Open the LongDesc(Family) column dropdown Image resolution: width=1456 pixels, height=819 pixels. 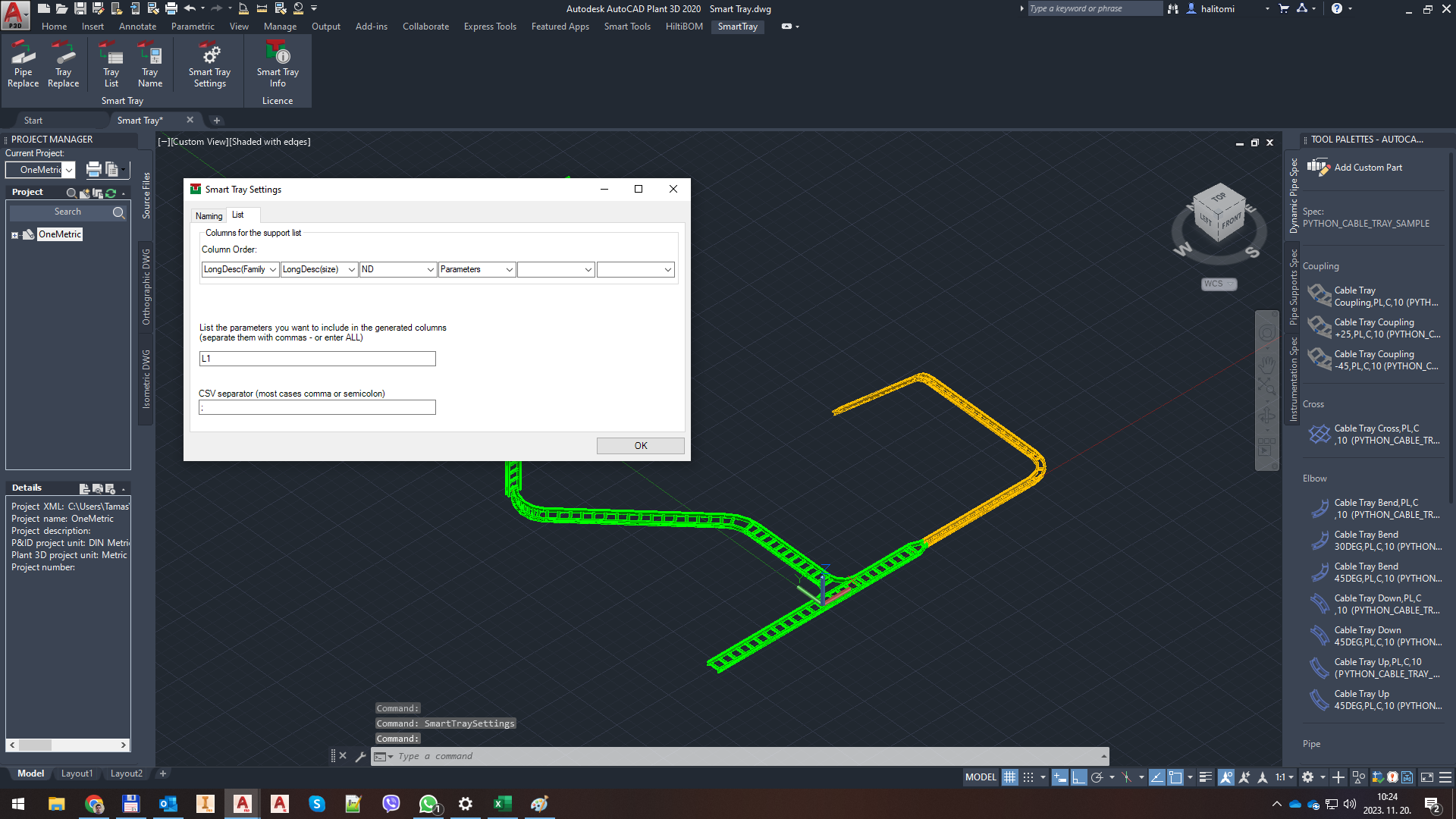click(273, 270)
